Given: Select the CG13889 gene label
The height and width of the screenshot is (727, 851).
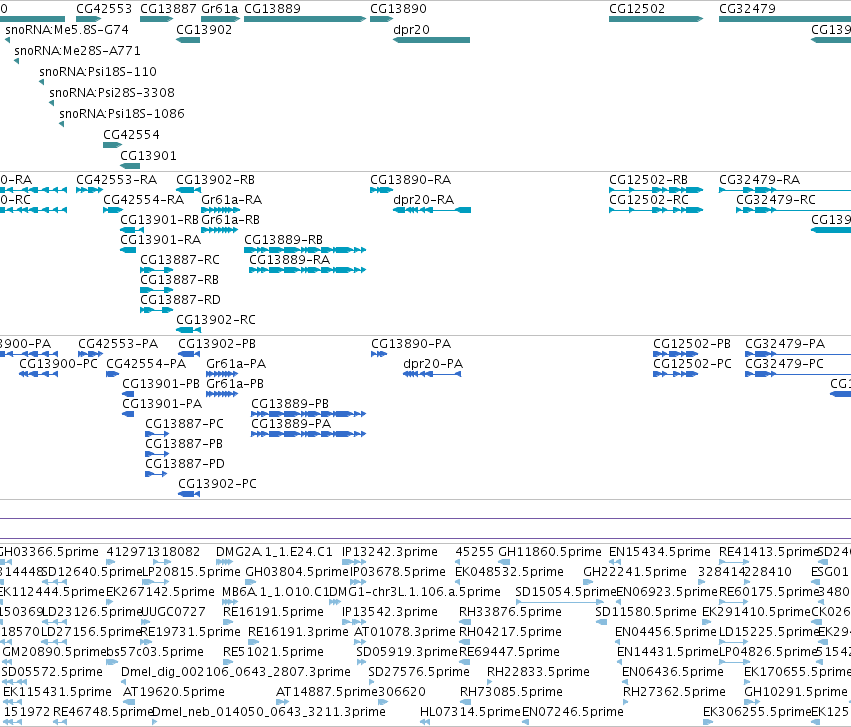Looking at the screenshot, I should coord(272,9).
